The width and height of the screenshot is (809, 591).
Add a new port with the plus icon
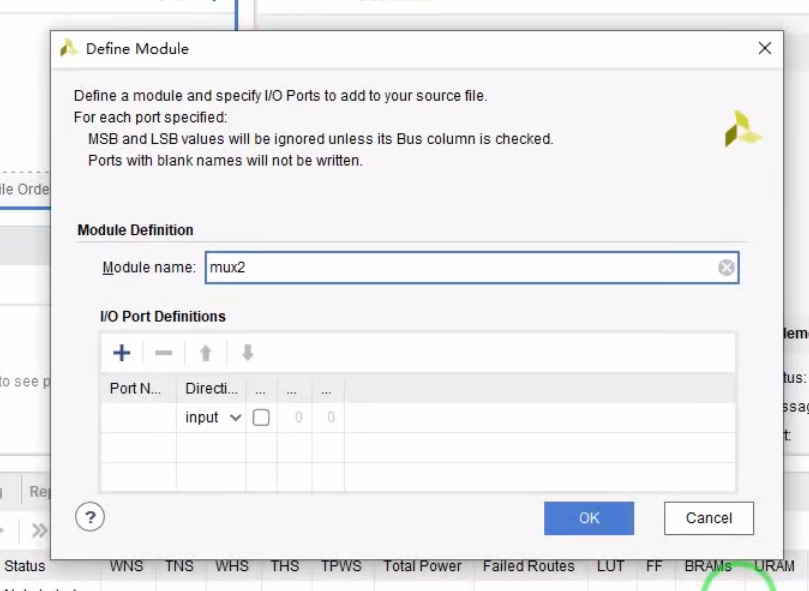(x=122, y=353)
